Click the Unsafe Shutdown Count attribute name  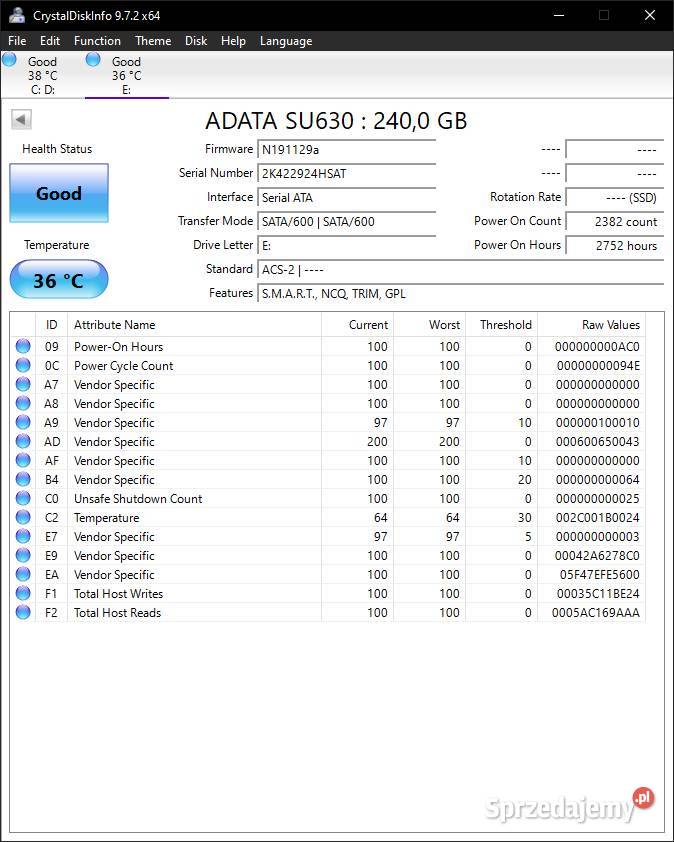coord(138,499)
